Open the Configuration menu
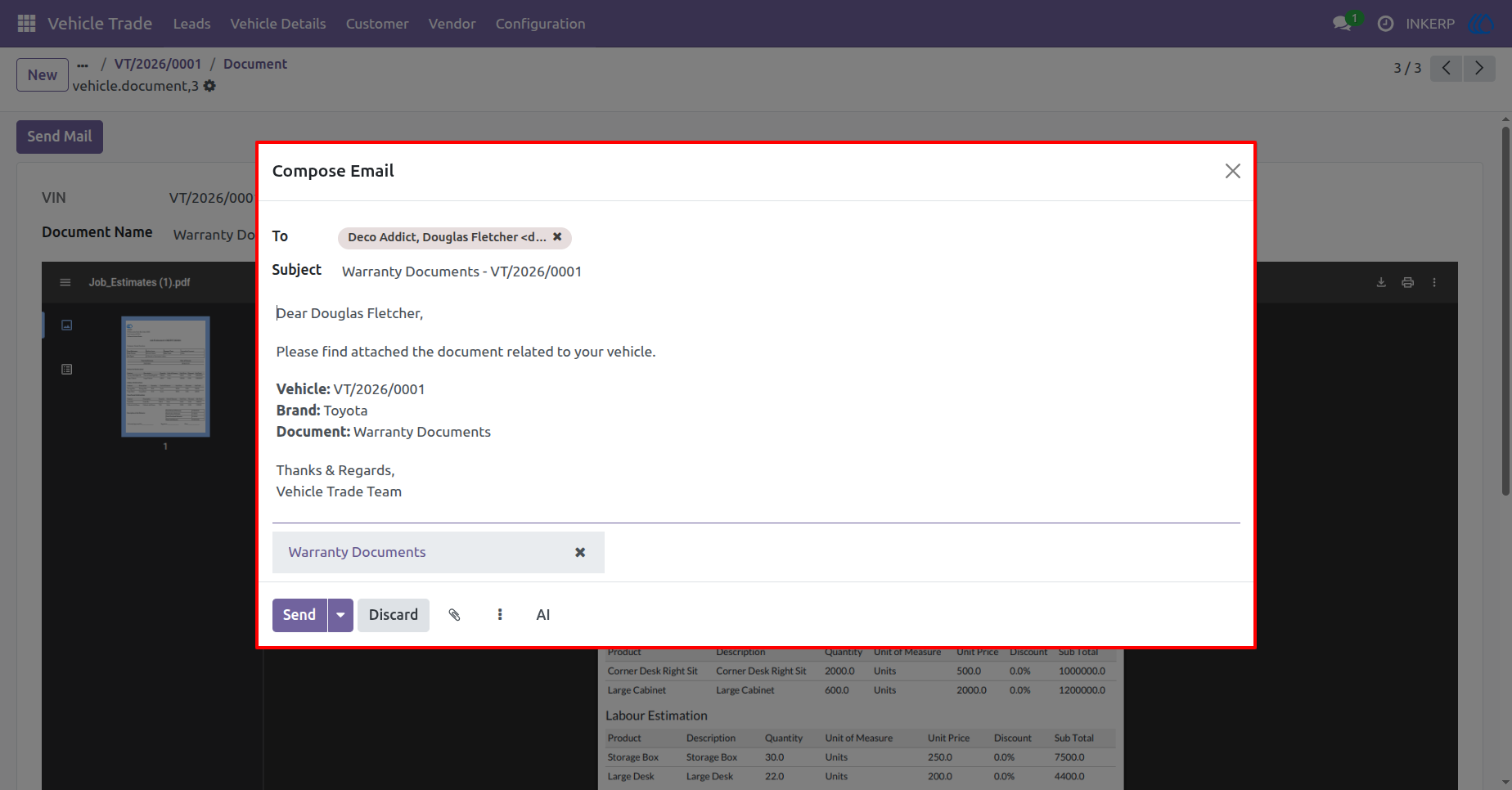This screenshot has height=790, width=1512. (540, 24)
